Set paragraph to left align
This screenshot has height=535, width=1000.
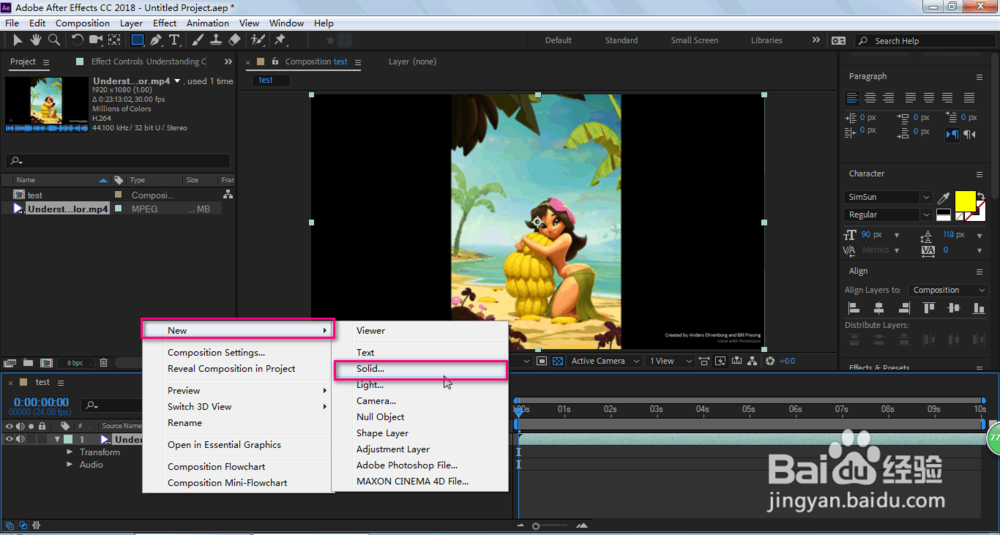(x=853, y=98)
